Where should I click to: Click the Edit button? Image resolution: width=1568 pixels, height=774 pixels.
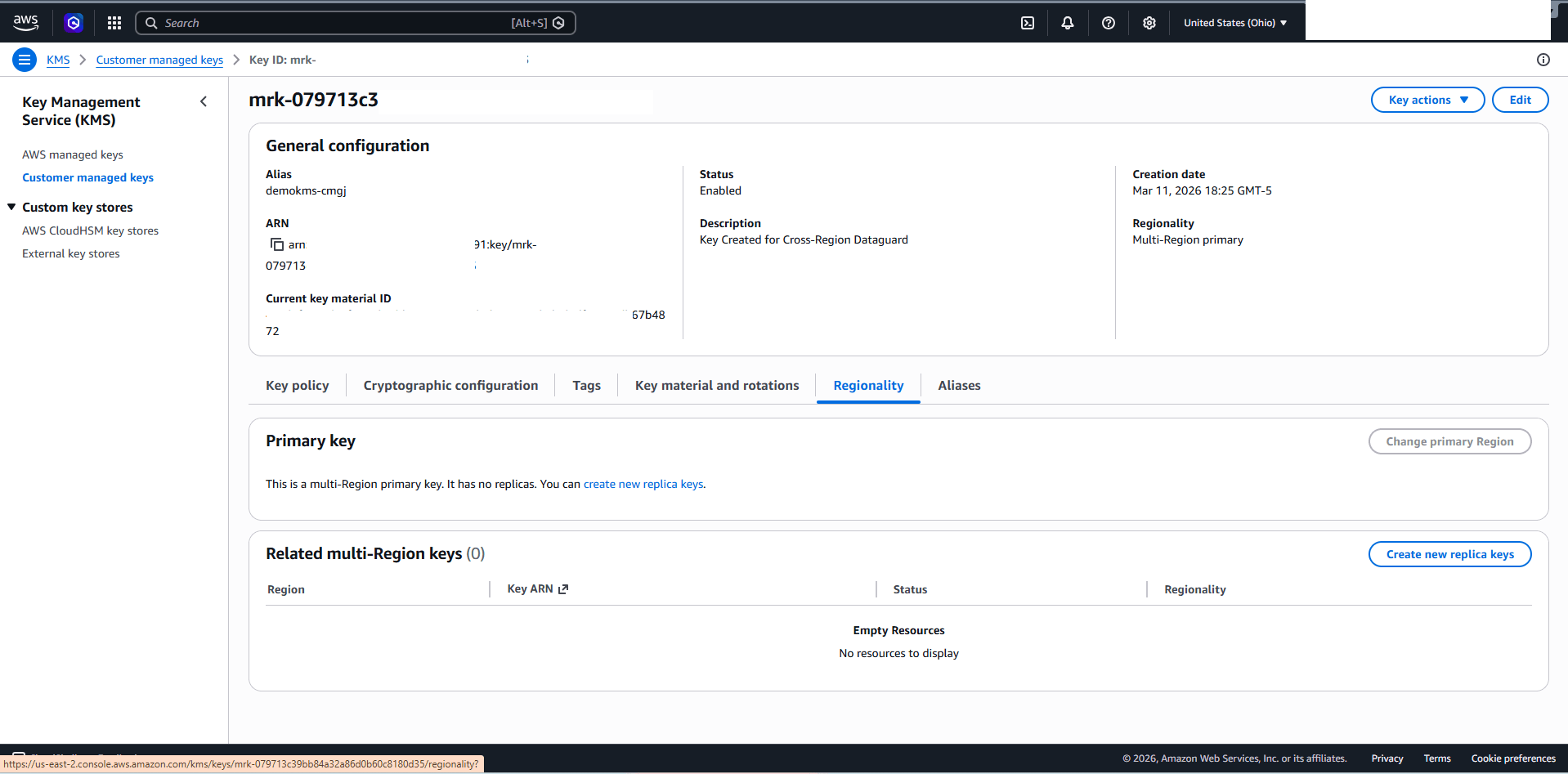[1519, 99]
